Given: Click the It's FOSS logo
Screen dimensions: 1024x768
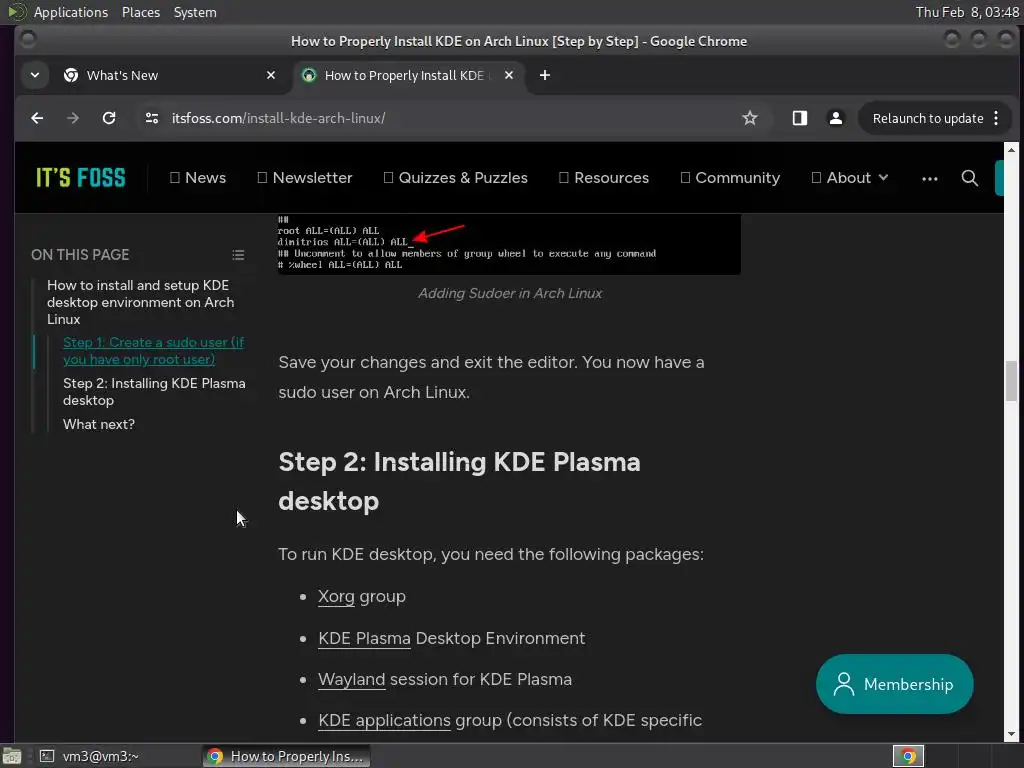Looking at the screenshot, I should coord(80,178).
